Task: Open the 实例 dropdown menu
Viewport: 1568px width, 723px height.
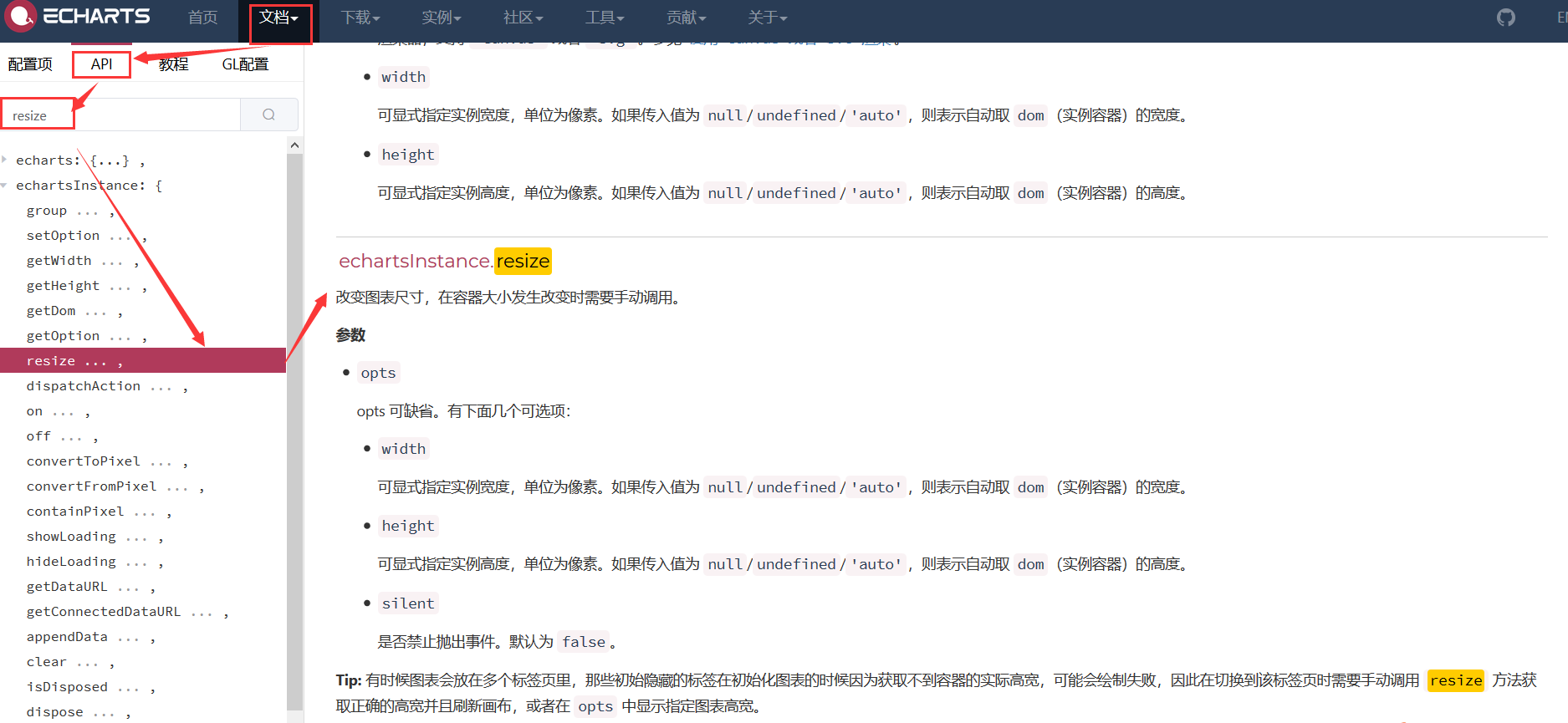Action: [442, 18]
